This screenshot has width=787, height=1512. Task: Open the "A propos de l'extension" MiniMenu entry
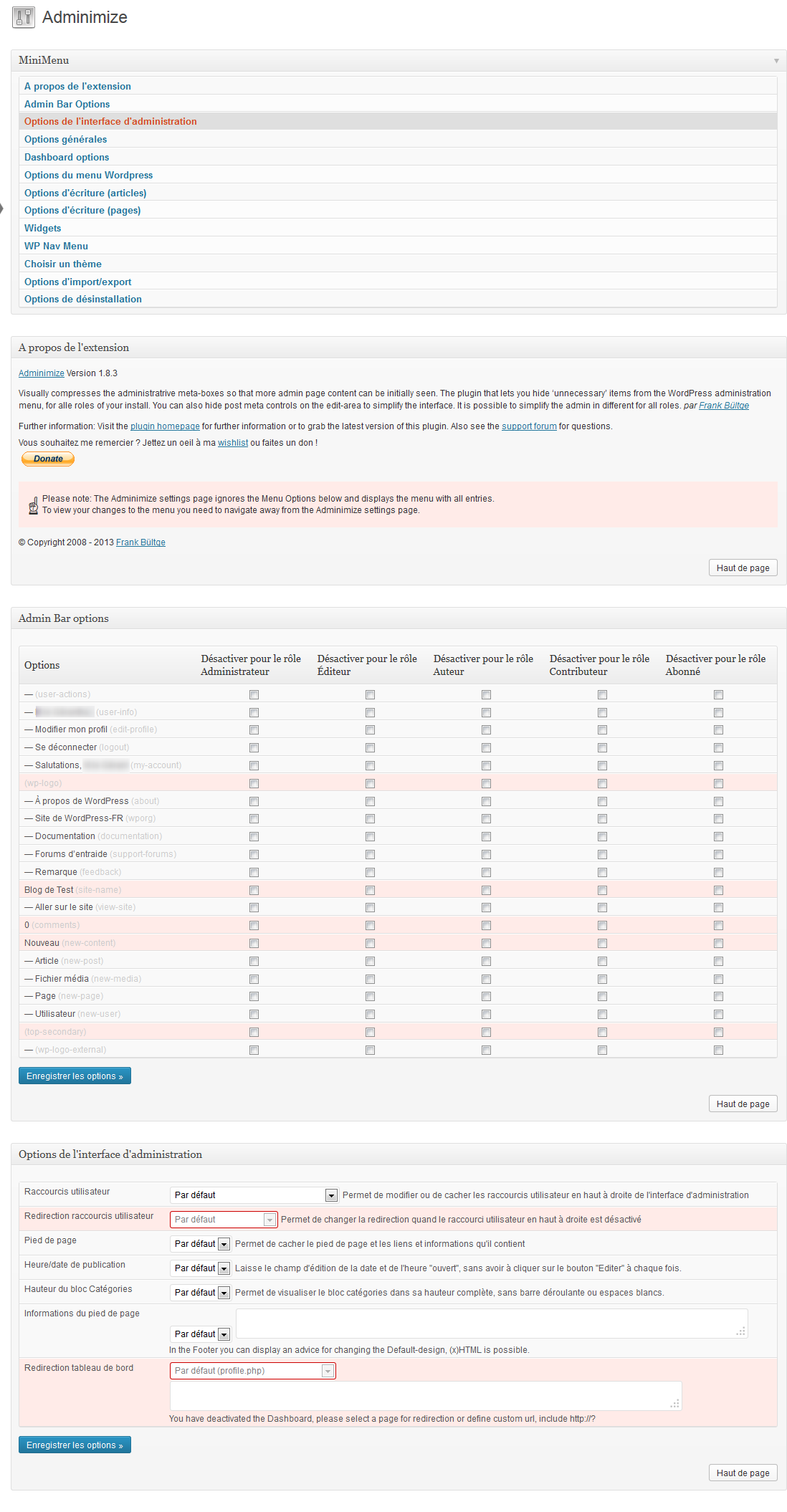coord(77,86)
